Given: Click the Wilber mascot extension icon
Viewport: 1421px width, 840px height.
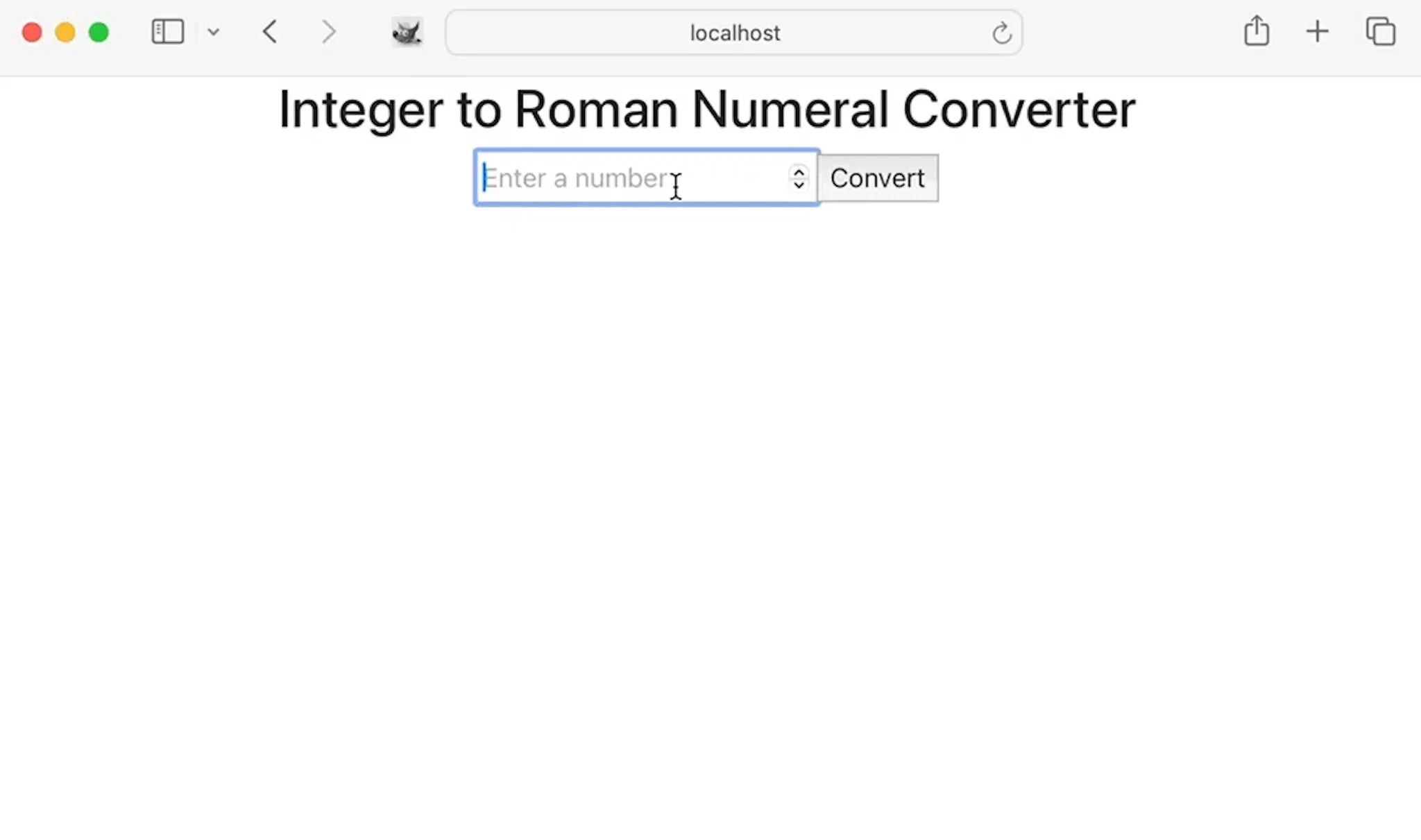Looking at the screenshot, I should coord(407,33).
